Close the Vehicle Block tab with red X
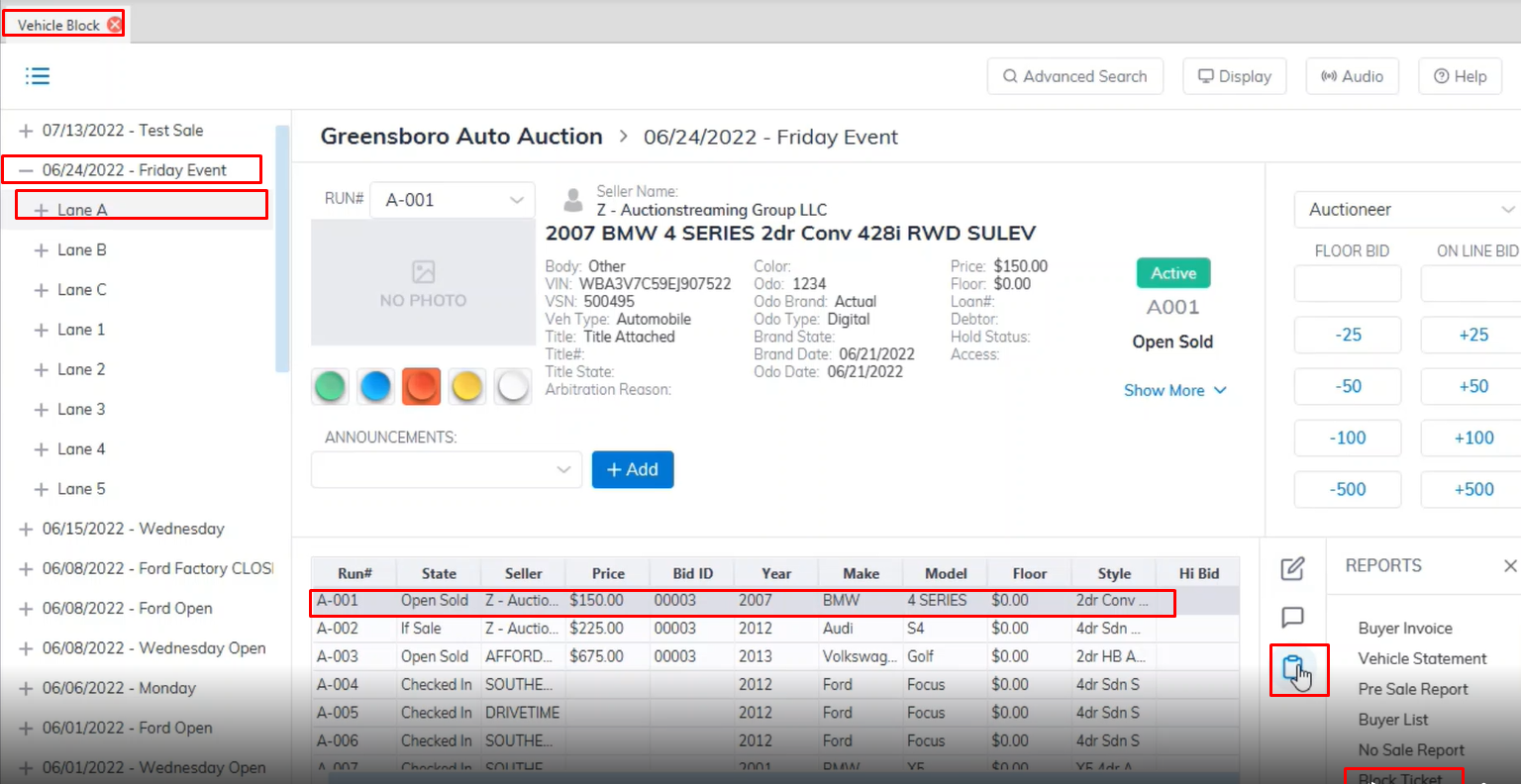This screenshot has width=1521, height=784. (x=115, y=25)
